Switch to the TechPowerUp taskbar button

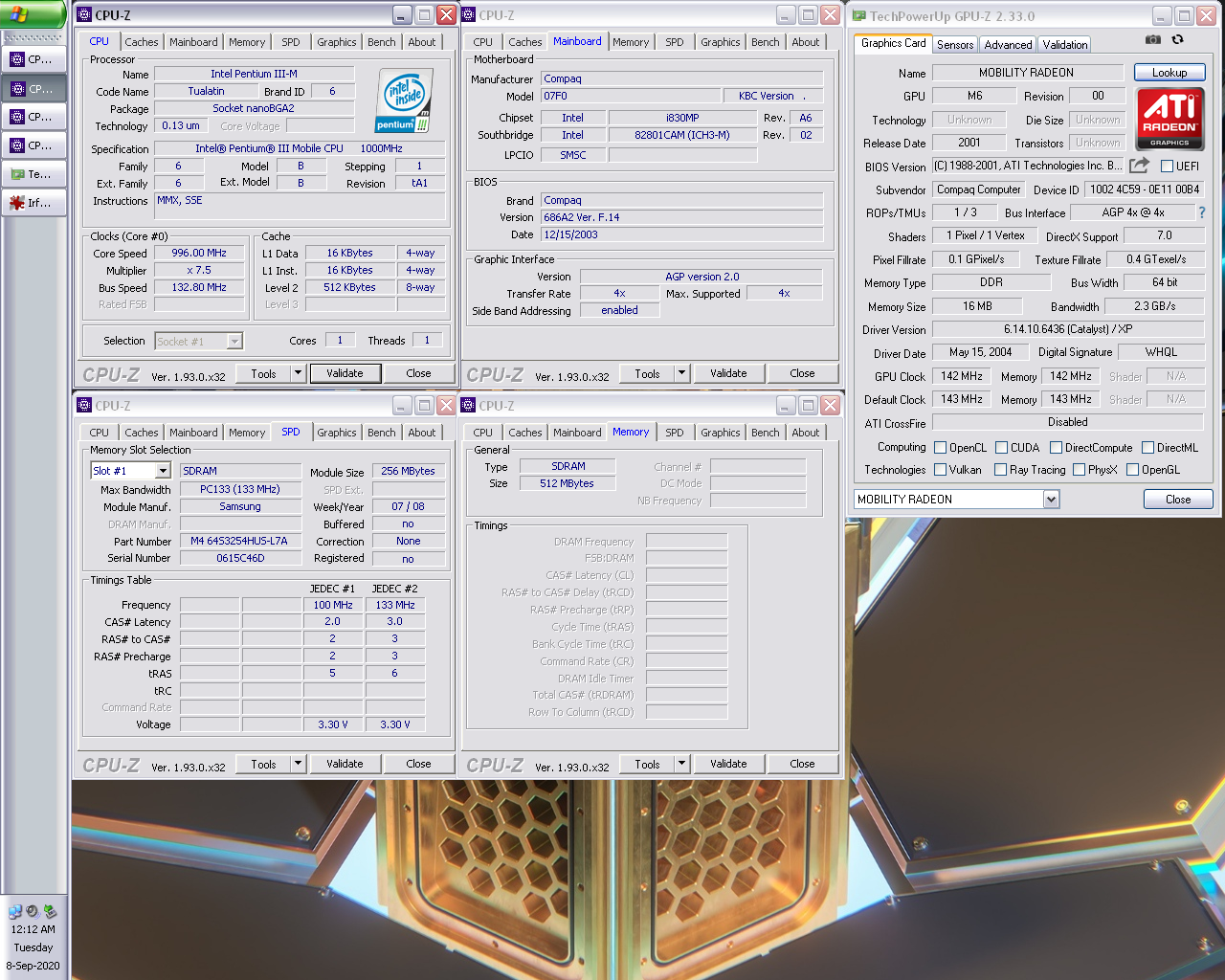[x=34, y=174]
